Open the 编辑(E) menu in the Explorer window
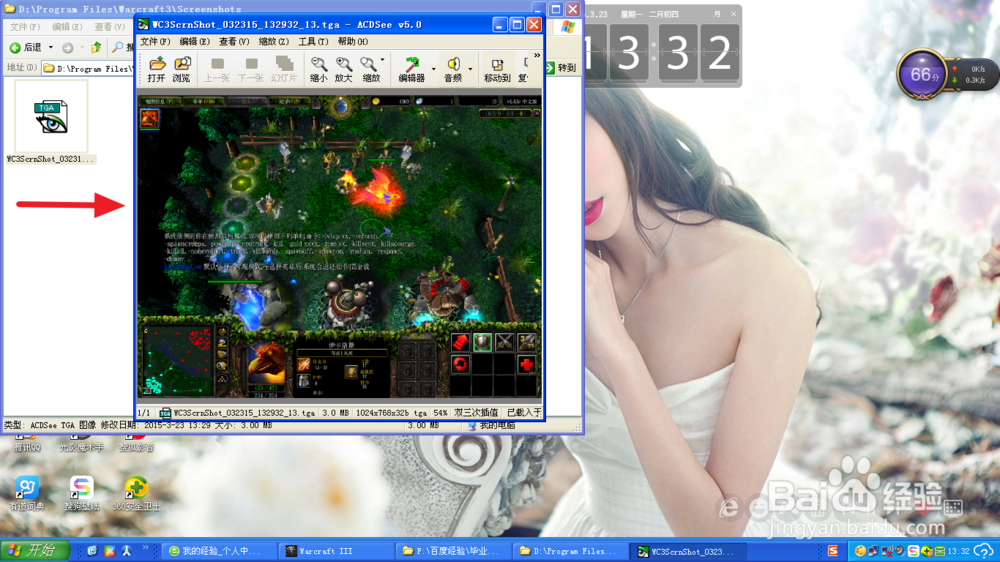 pos(67,27)
